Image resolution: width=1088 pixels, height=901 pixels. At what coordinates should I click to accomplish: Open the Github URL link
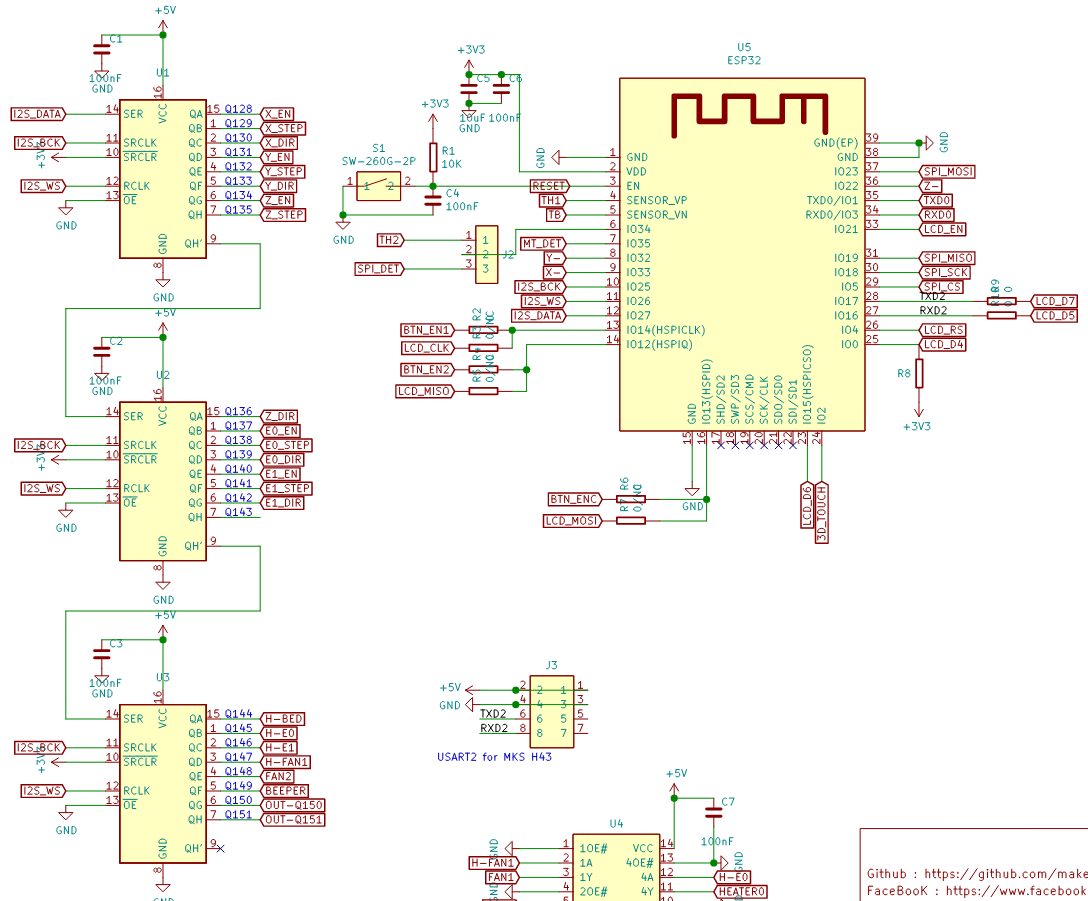pos(1006,874)
